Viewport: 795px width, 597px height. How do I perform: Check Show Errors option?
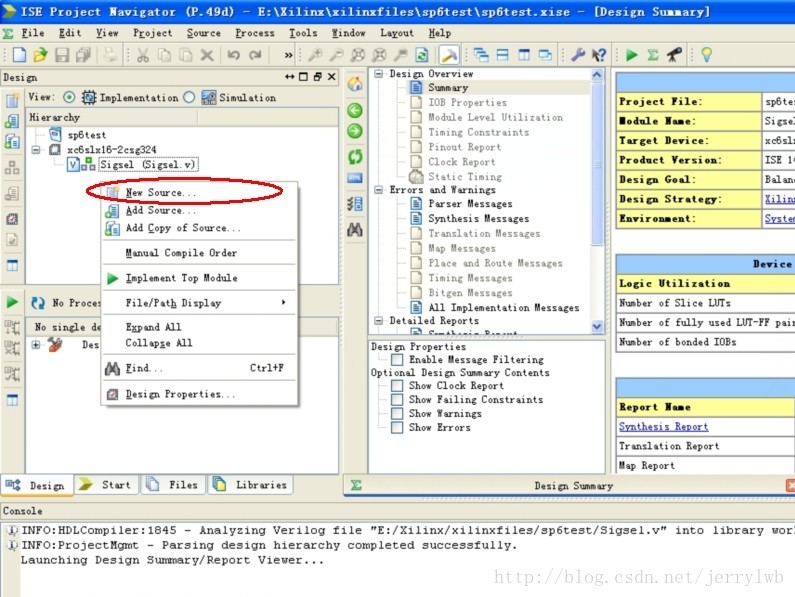tap(397, 428)
